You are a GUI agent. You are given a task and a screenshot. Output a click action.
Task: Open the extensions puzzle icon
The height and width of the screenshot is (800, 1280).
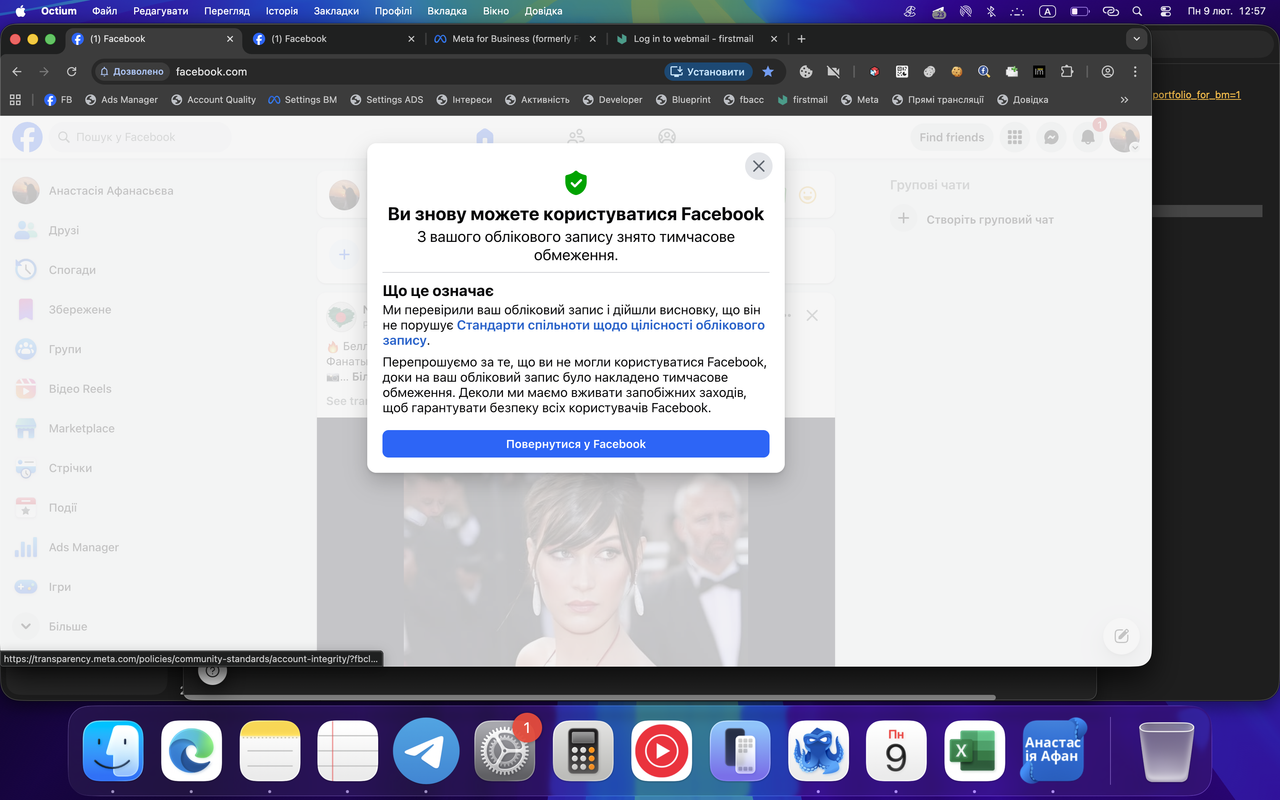(x=1067, y=72)
